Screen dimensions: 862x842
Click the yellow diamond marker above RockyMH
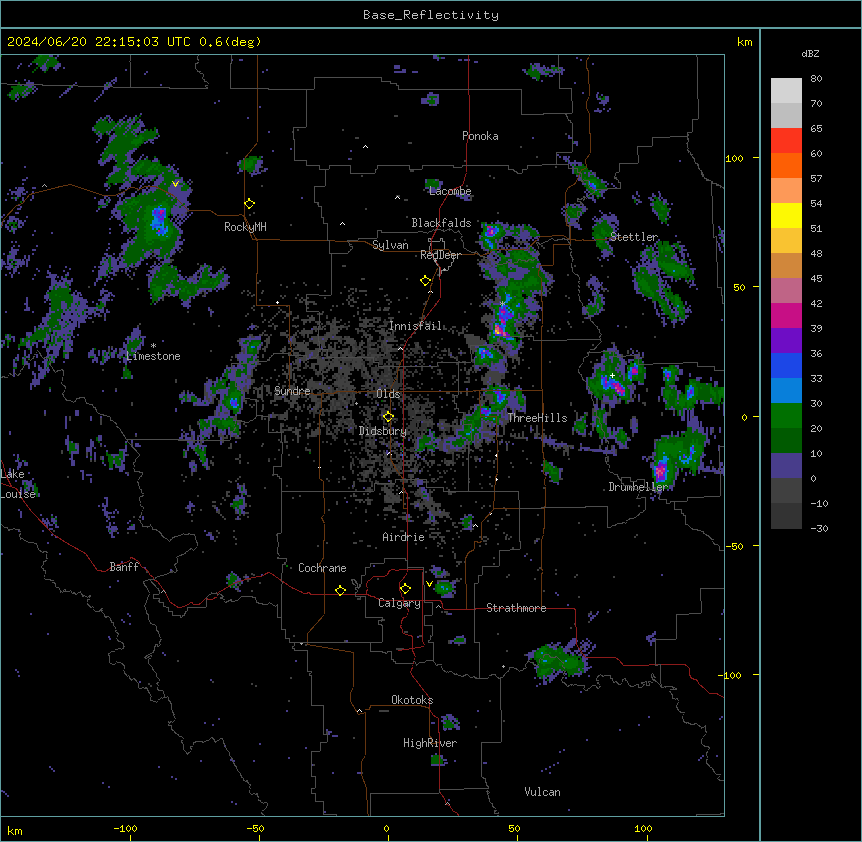click(249, 204)
